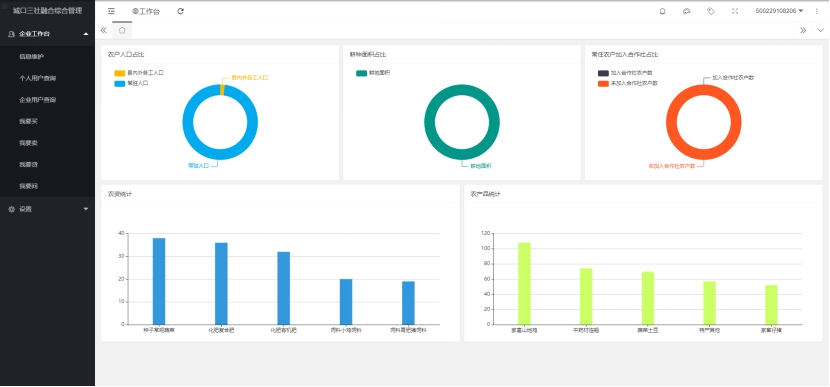Open the user account 500229108206 dropdown

779,11
